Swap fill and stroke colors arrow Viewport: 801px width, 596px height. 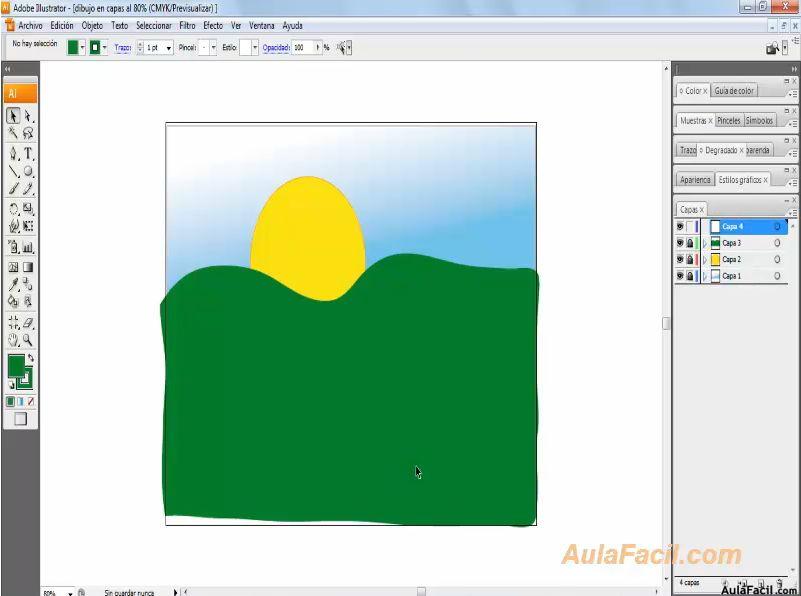tap(31, 358)
